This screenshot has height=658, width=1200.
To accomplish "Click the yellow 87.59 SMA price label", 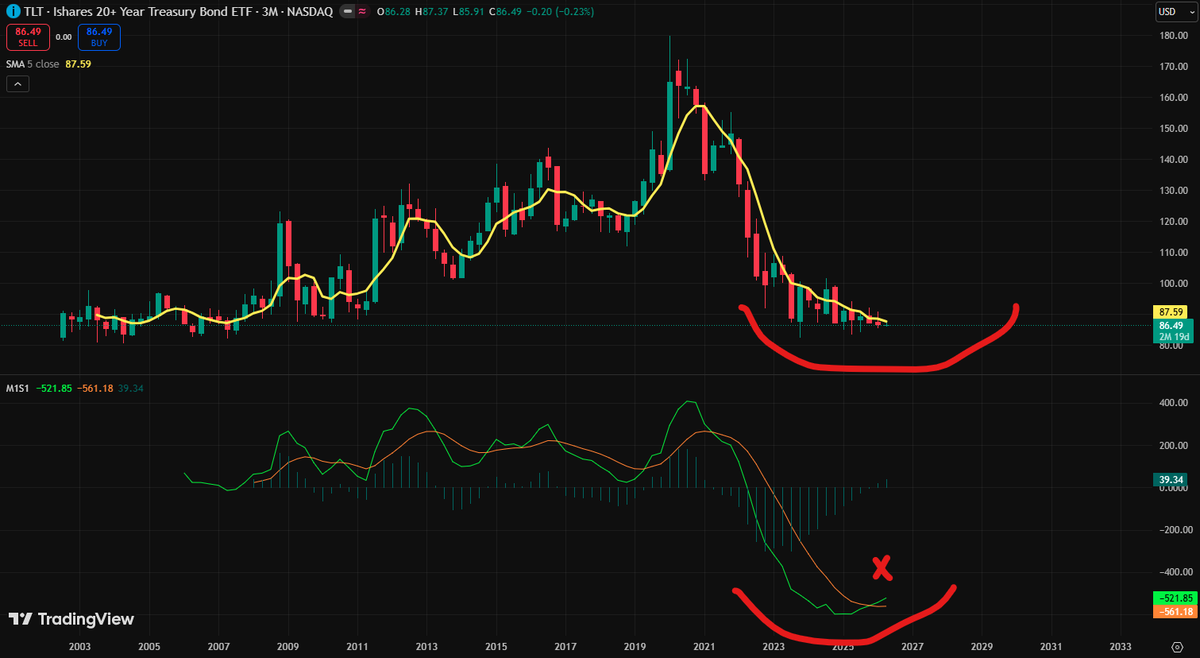I will click(1171, 313).
